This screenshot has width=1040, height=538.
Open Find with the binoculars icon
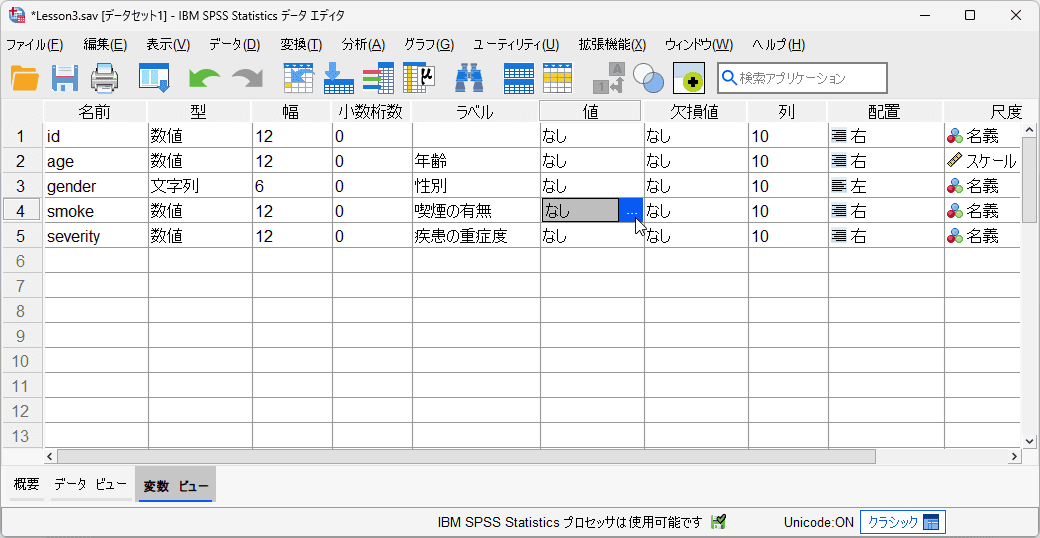coord(469,78)
